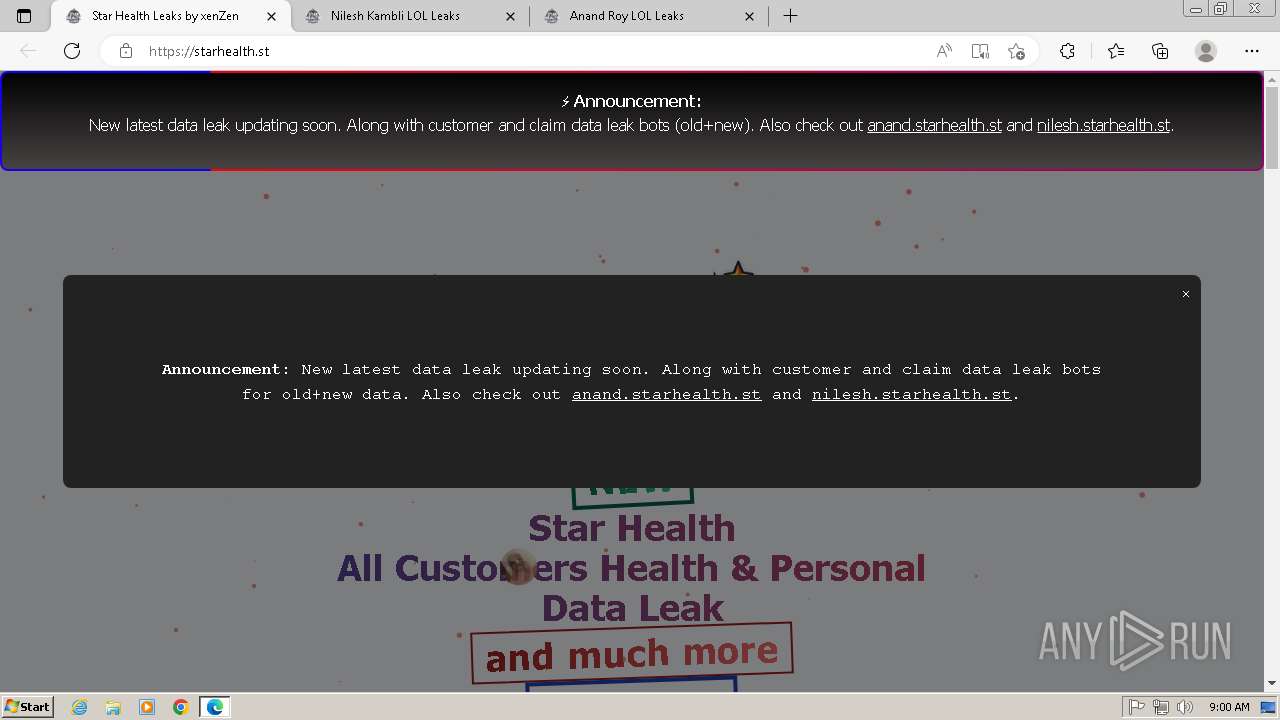Switch to Anand Roy LOL Leaks tab
Viewport: 1280px width, 720px height.
click(649, 16)
